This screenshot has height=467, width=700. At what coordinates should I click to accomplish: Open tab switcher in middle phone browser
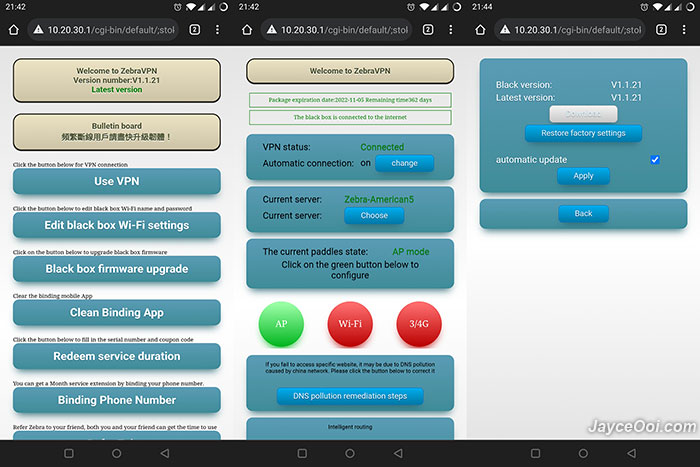pos(428,30)
